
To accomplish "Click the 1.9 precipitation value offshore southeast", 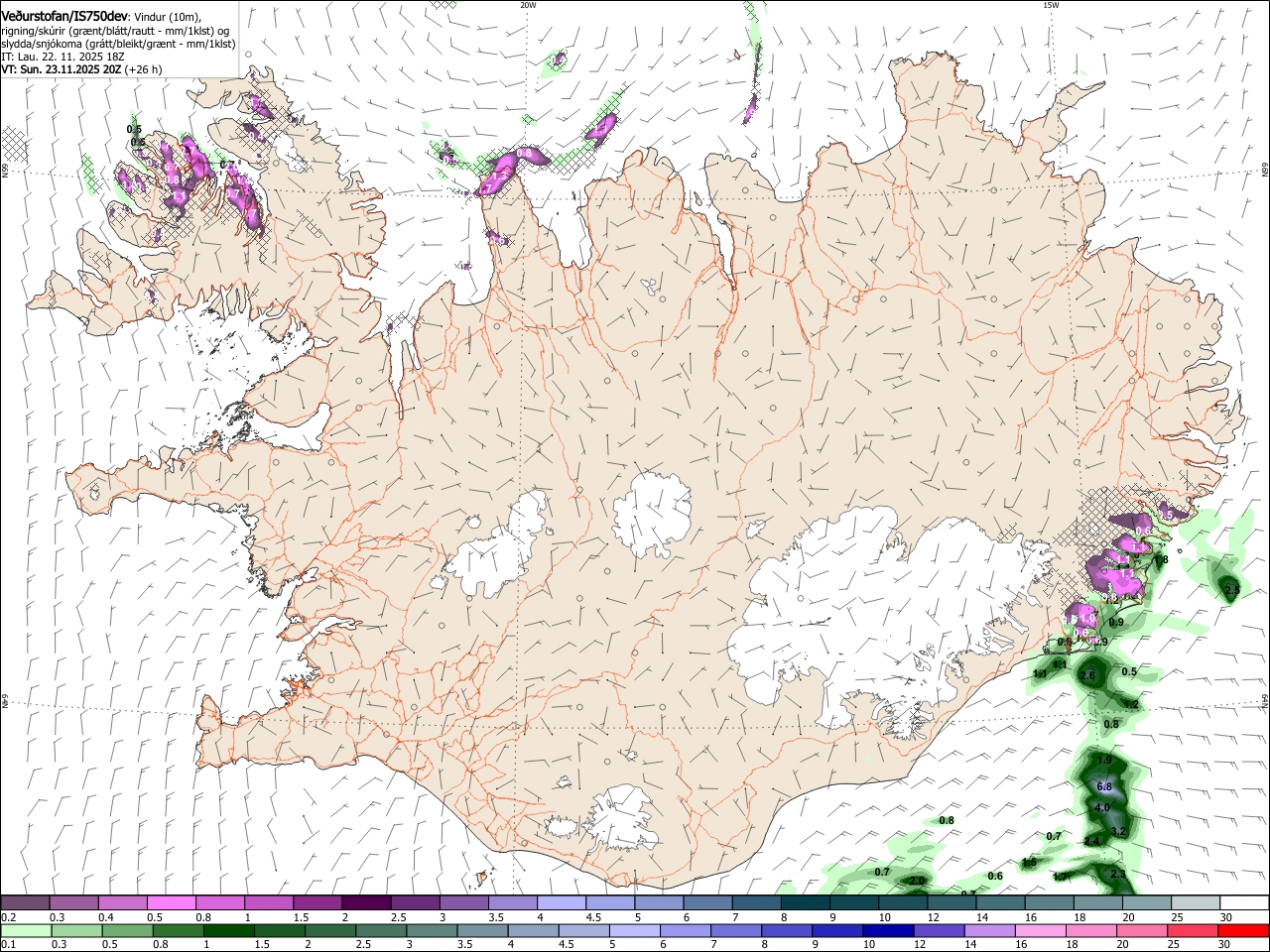I will [x=1104, y=761].
